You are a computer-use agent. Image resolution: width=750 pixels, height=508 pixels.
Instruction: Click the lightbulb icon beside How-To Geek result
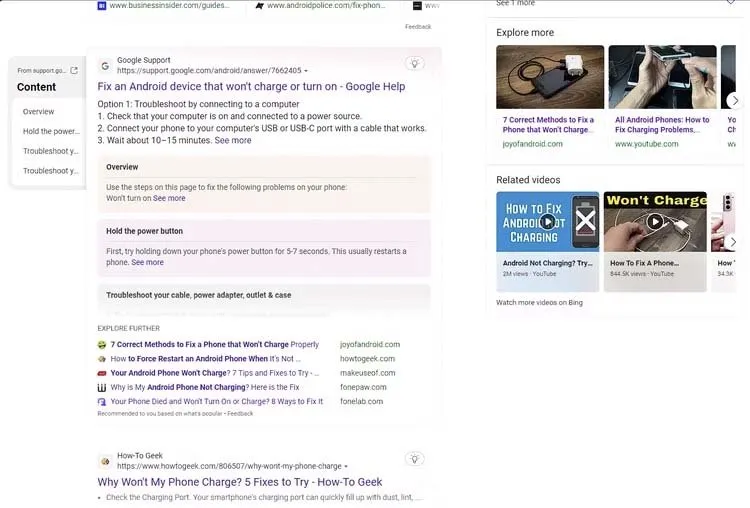(414, 459)
